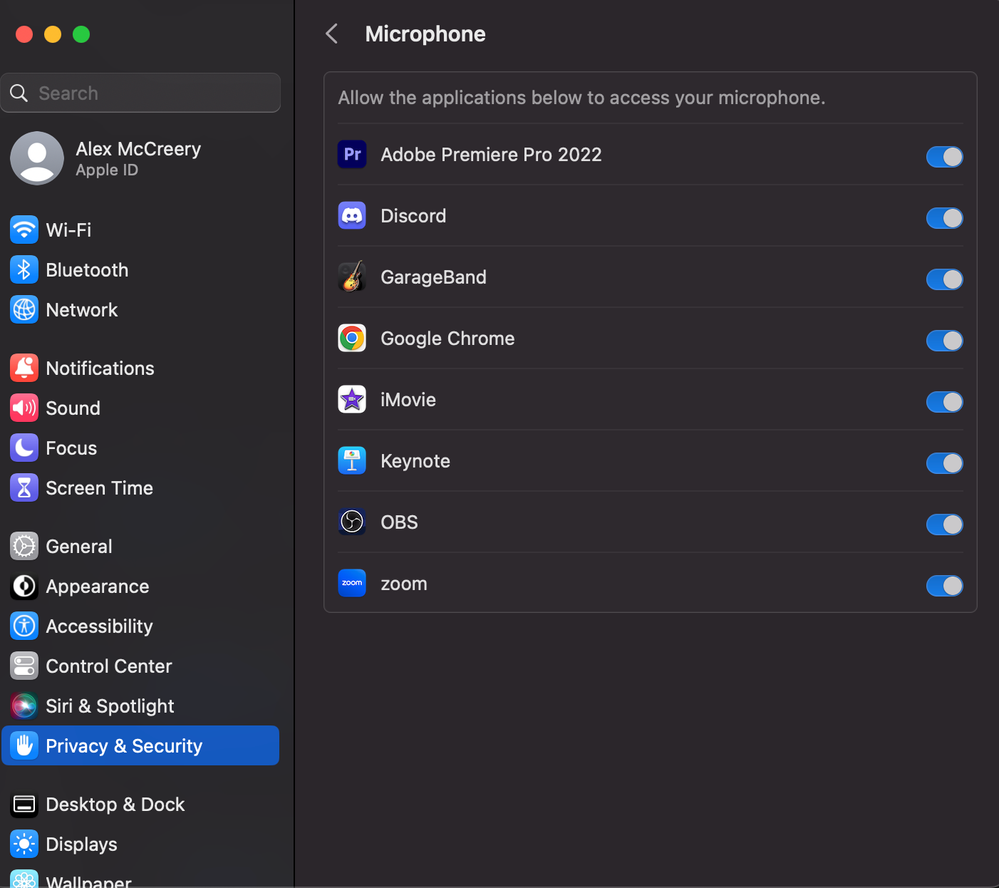
Task: Toggle microphone access for OBS
Action: pyautogui.click(x=944, y=524)
